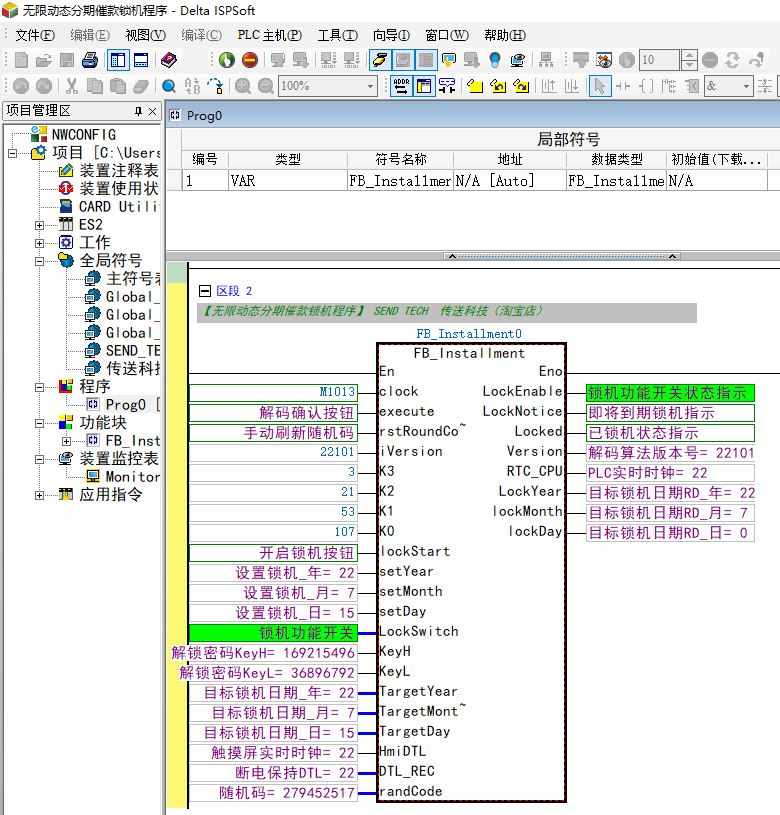Open the 工具(T) menu
The image size is (780, 815).
pyautogui.click(x=337, y=35)
